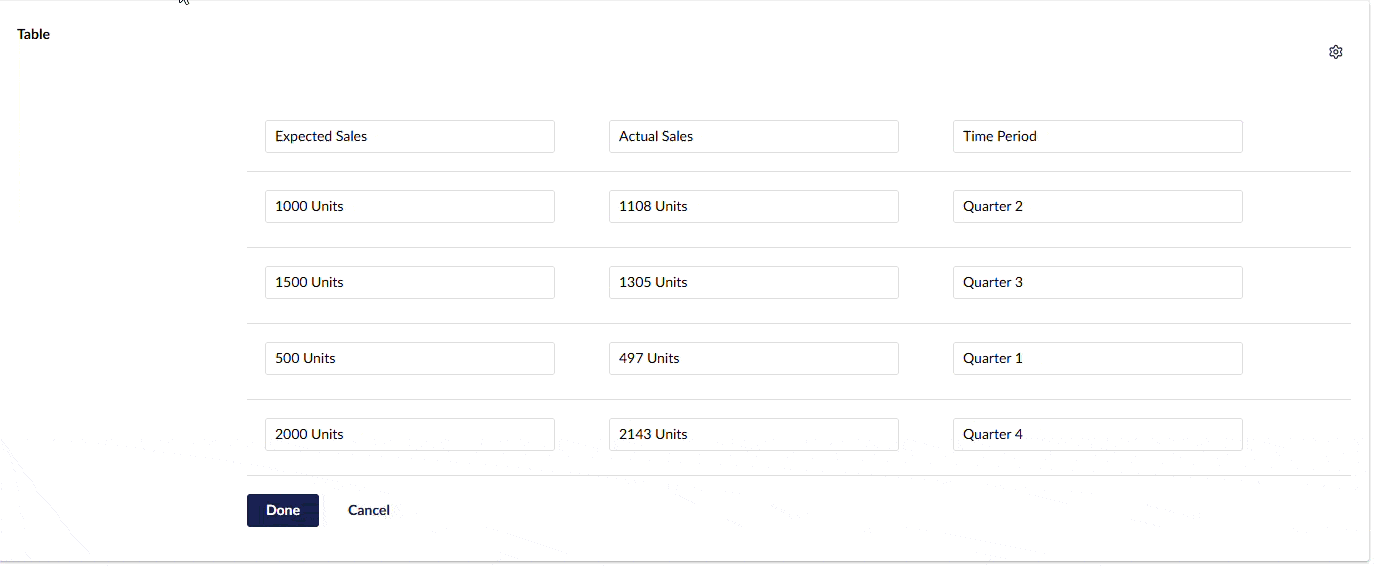The image size is (1374, 566).
Task: Edit the 1000 Units cell
Action: 409,207
